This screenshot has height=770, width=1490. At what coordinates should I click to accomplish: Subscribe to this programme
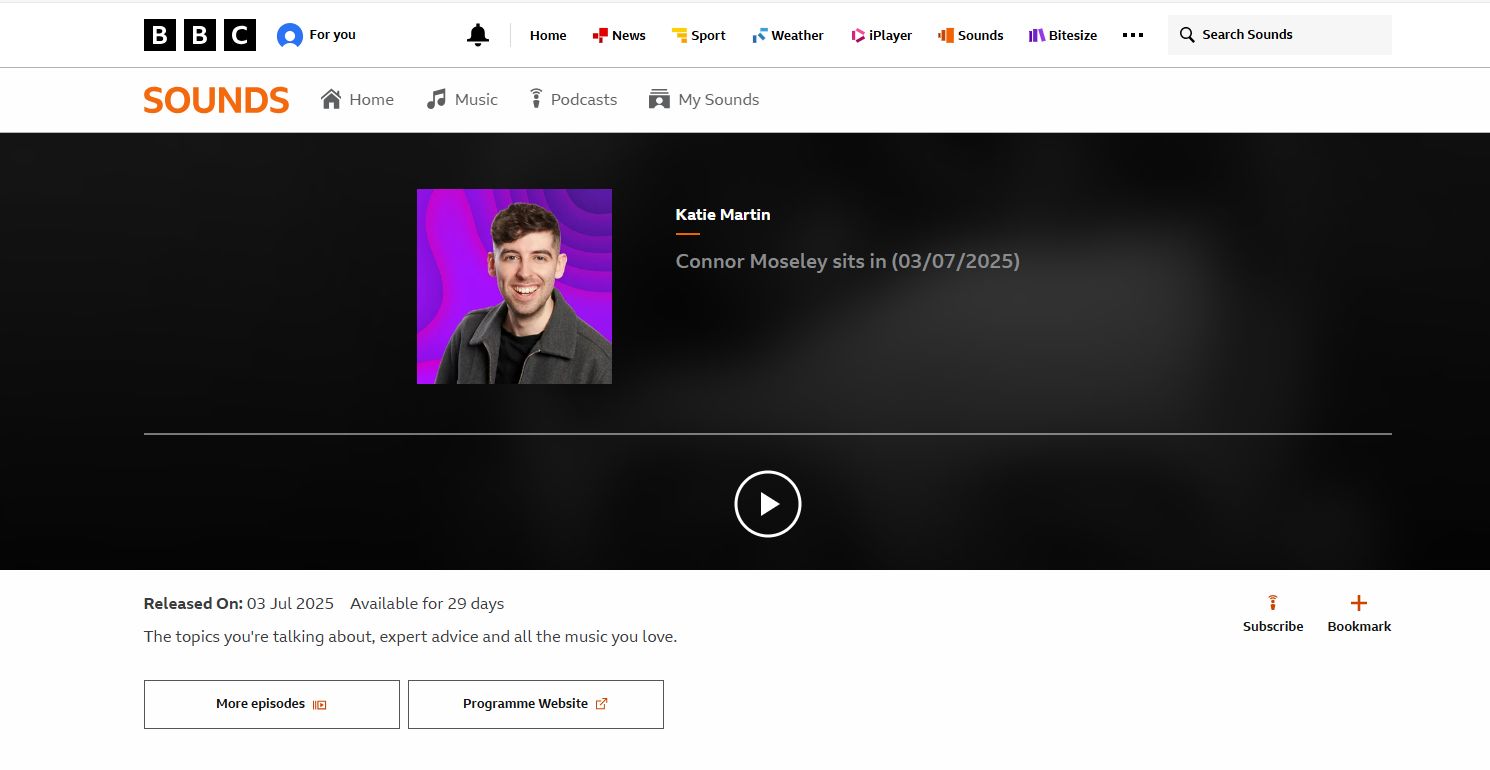pos(1273,614)
